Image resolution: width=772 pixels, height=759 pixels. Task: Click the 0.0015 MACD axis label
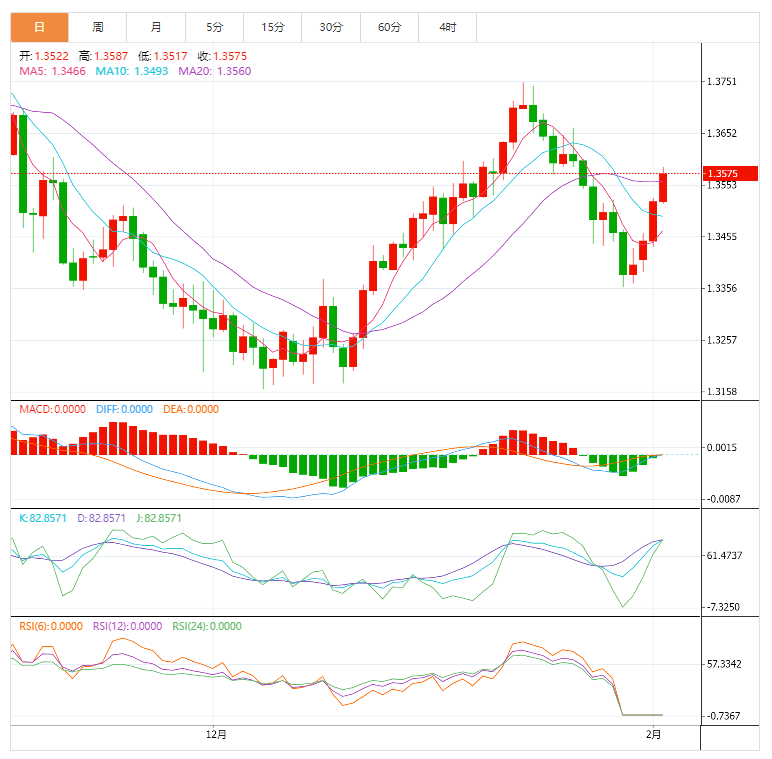(x=722, y=447)
